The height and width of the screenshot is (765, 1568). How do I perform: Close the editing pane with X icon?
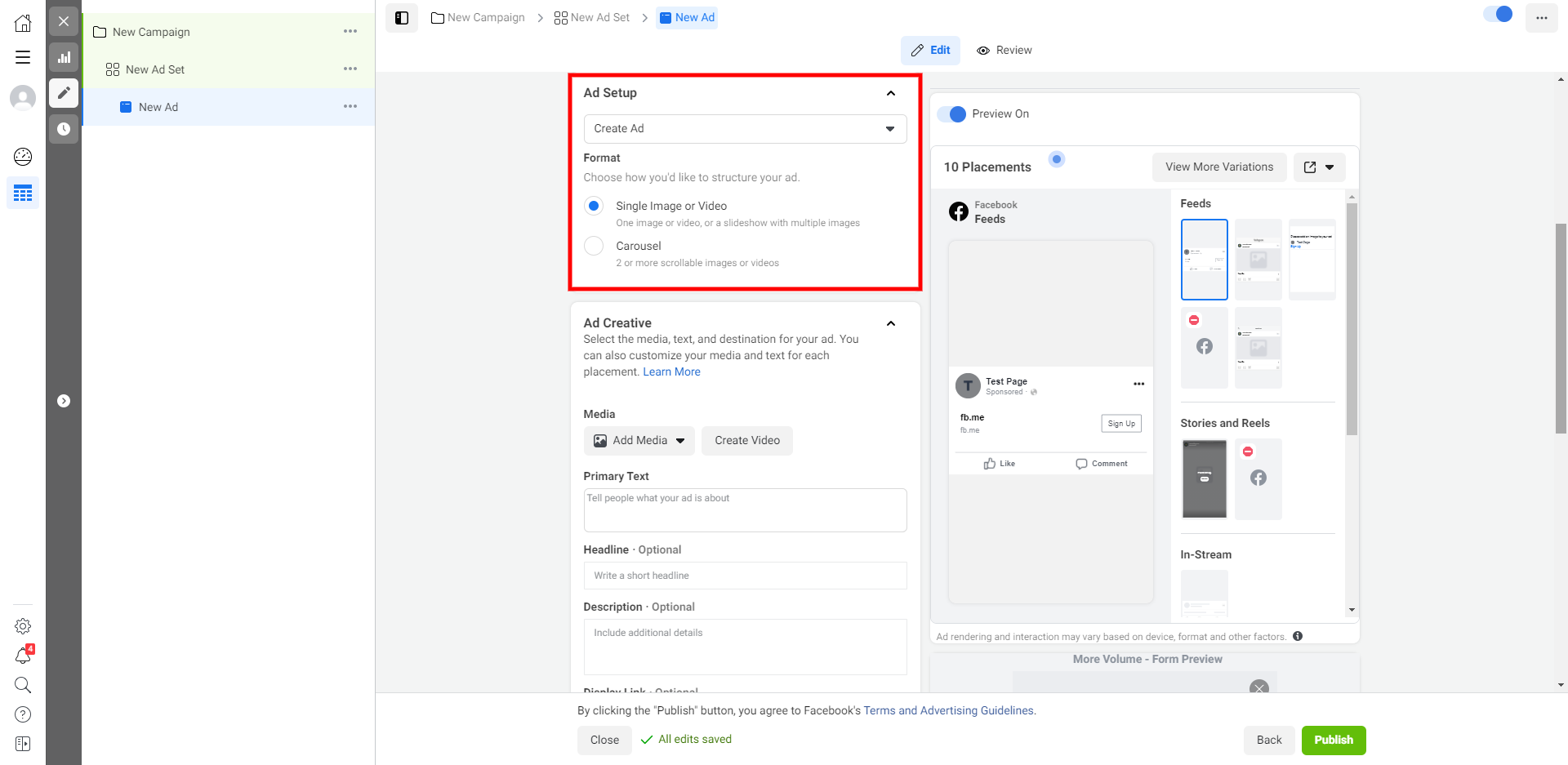click(64, 21)
